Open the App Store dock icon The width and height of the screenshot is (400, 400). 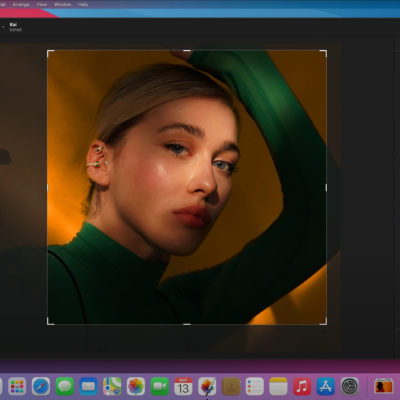click(x=326, y=386)
